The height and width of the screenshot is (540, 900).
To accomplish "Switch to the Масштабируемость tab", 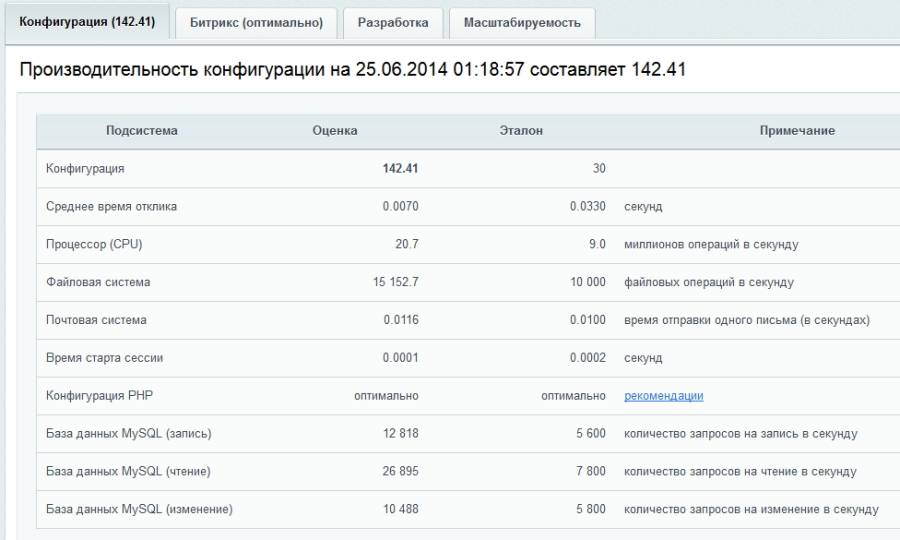I will click(522, 23).
